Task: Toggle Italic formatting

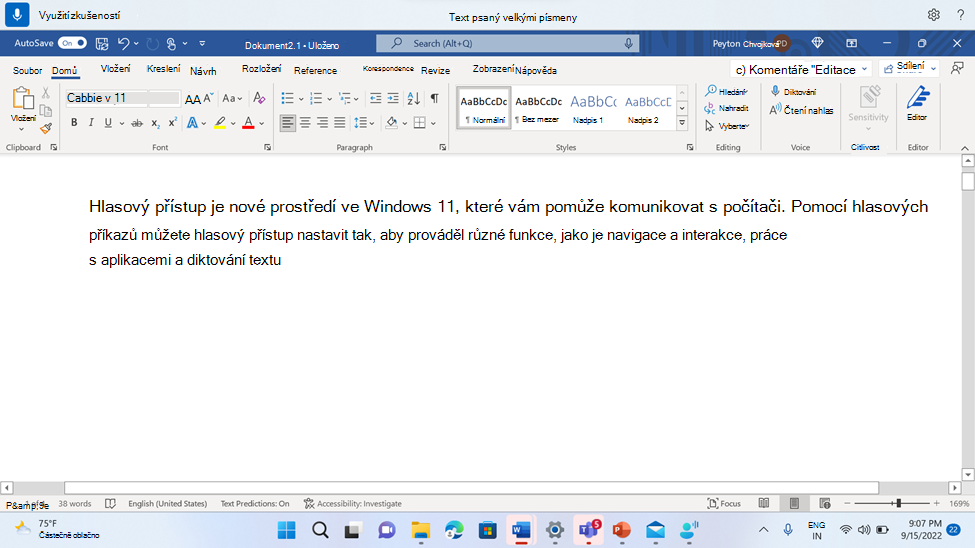Action: (91, 123)
